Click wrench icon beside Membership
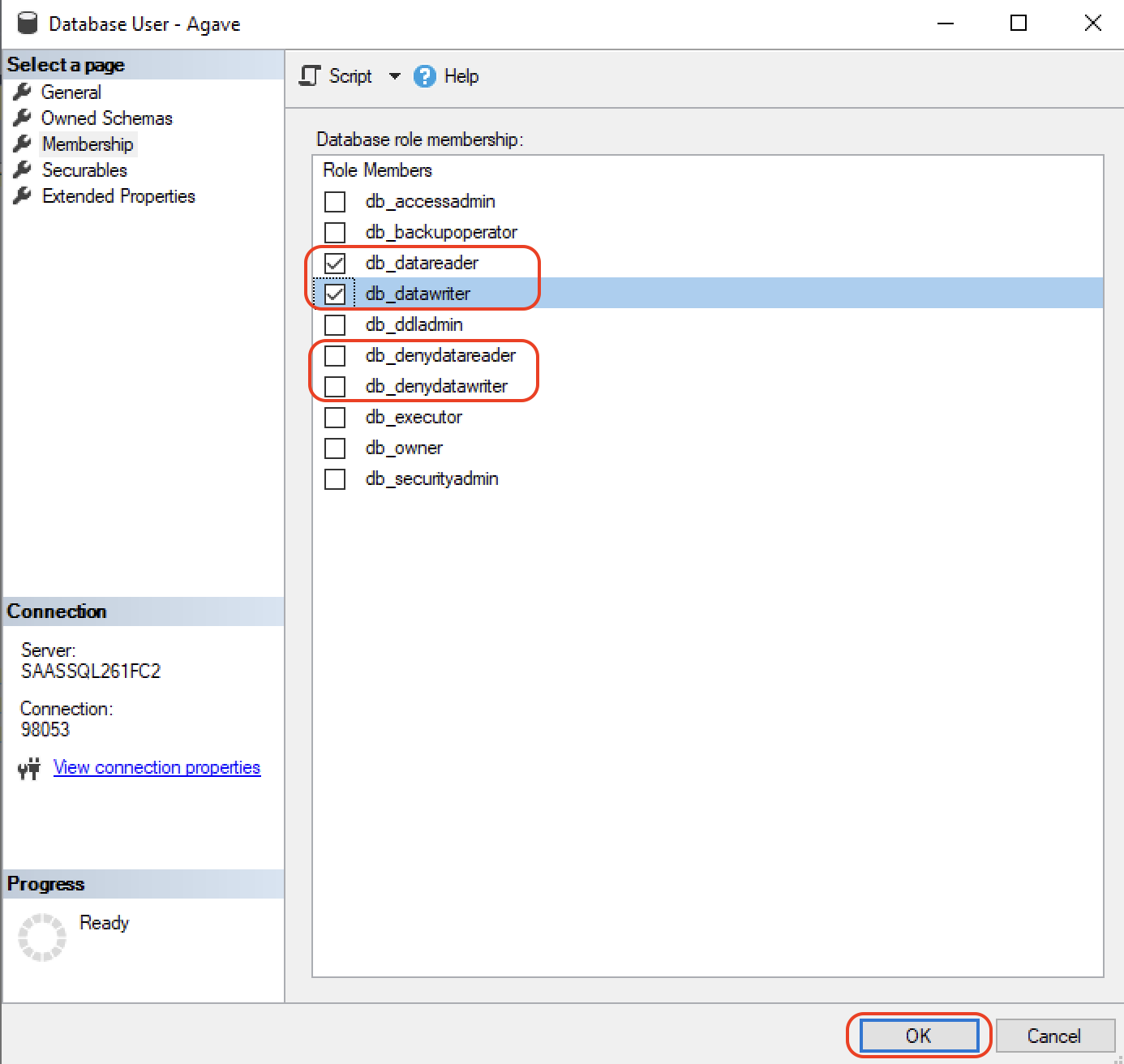Viewport: 1124px width, 1064px height. [x=23, y=144]
